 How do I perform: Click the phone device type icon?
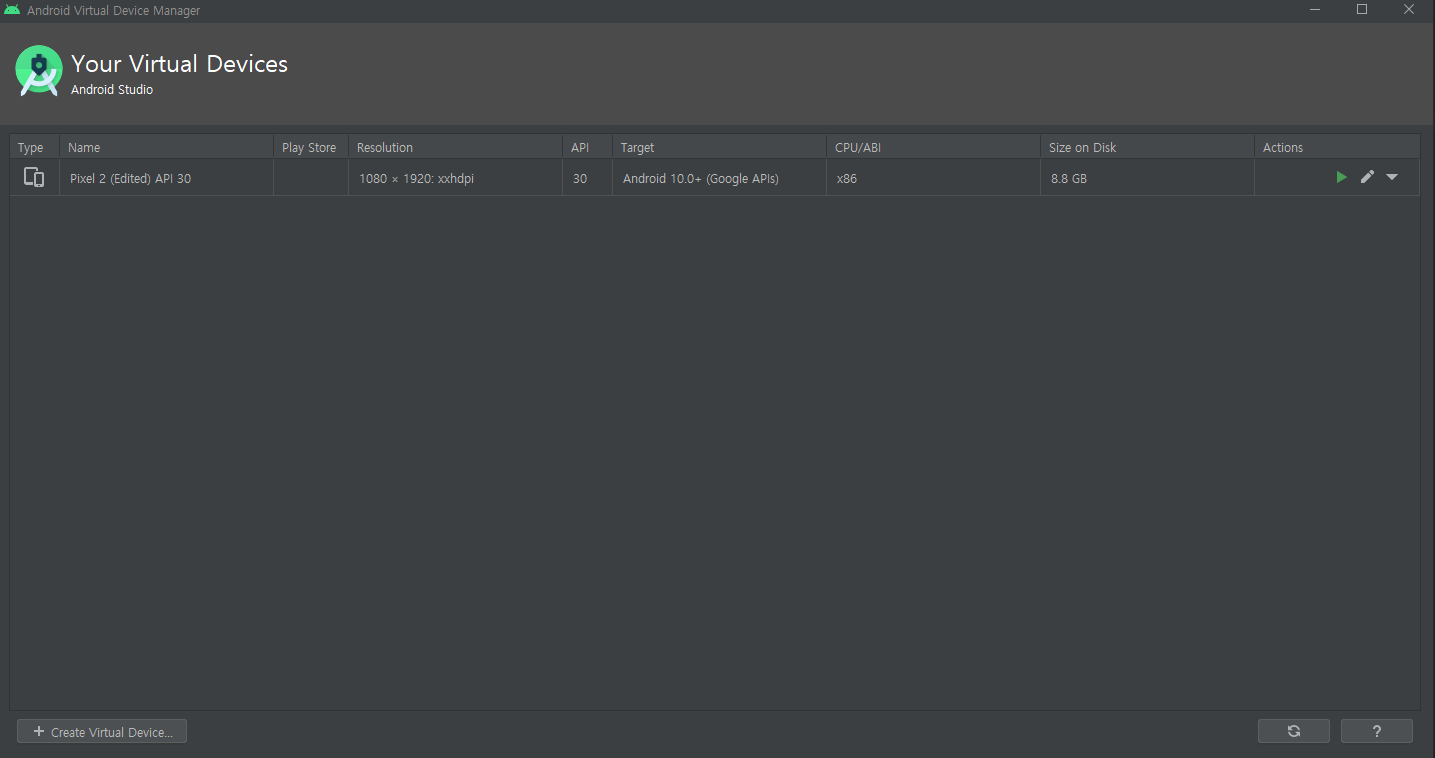34,178
